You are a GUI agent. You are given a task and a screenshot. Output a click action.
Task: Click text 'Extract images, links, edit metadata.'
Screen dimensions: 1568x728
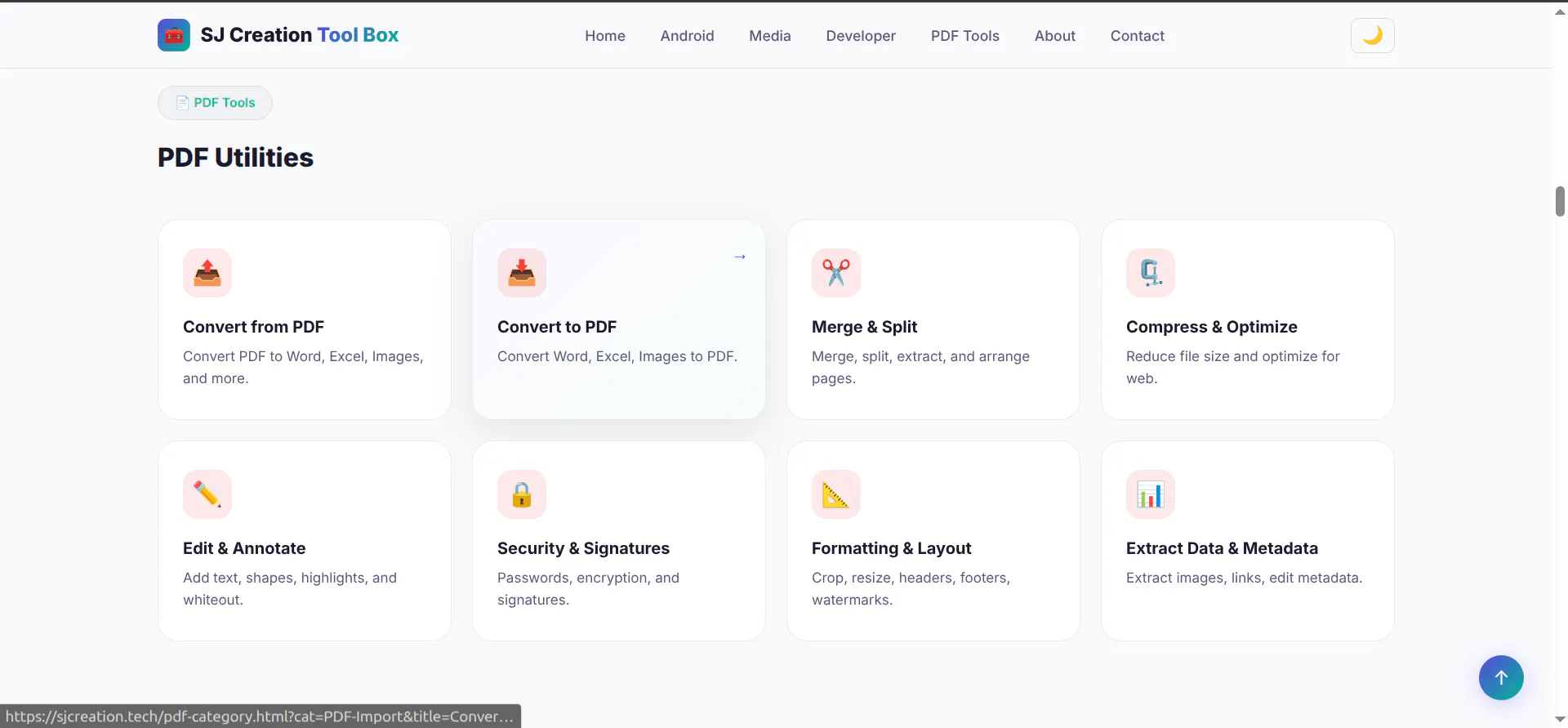pos(1244,578)
